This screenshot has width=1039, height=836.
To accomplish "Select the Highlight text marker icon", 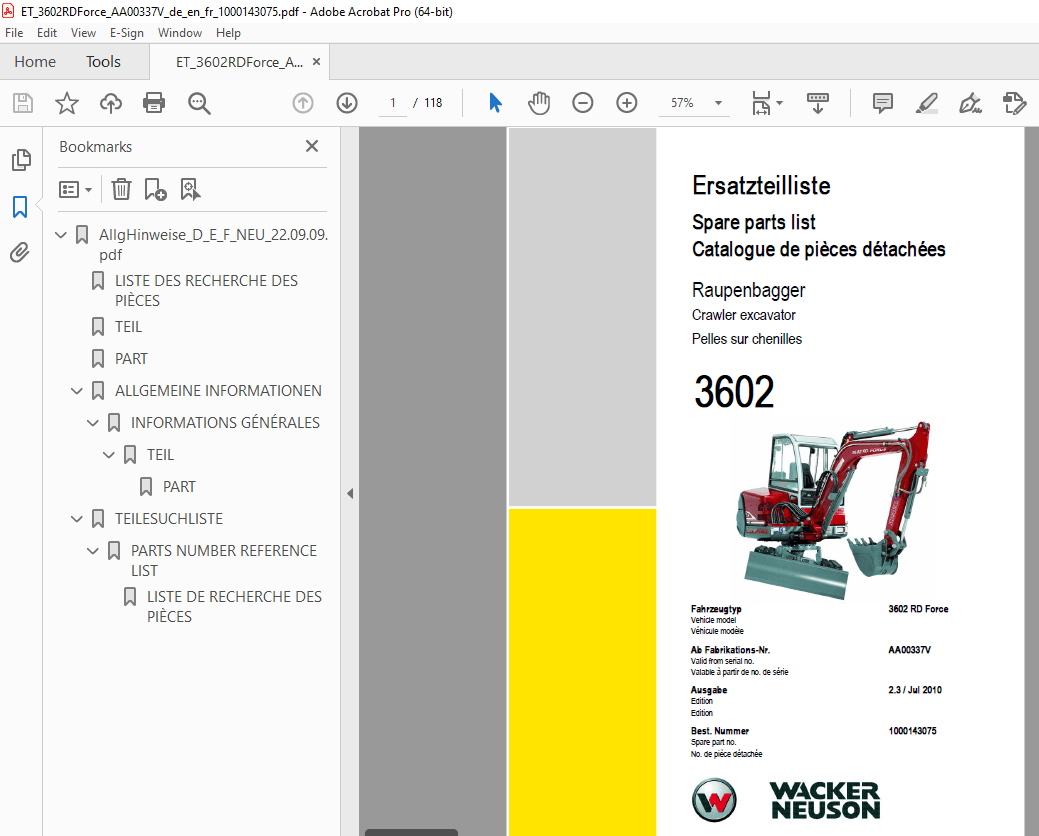I will [x=926, y=102].
